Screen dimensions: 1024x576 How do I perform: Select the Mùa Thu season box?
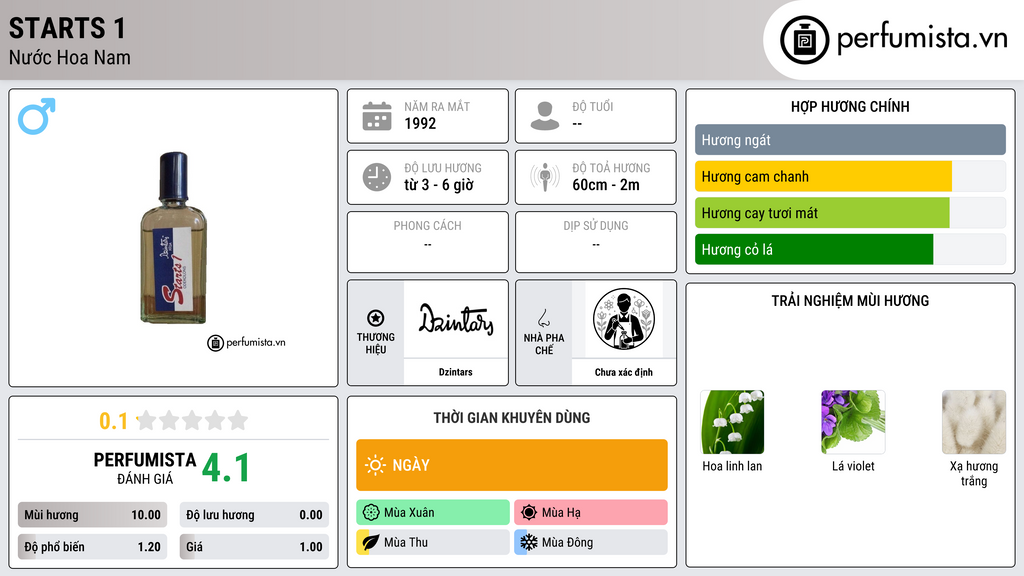tap(433, 542)
